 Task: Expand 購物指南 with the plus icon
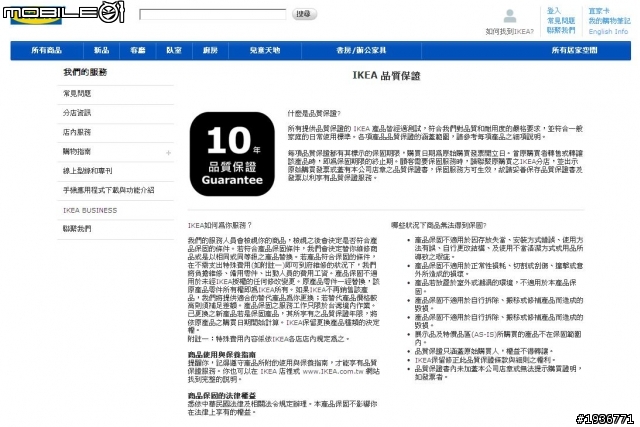pyautogui.click(x=168, y=153)
